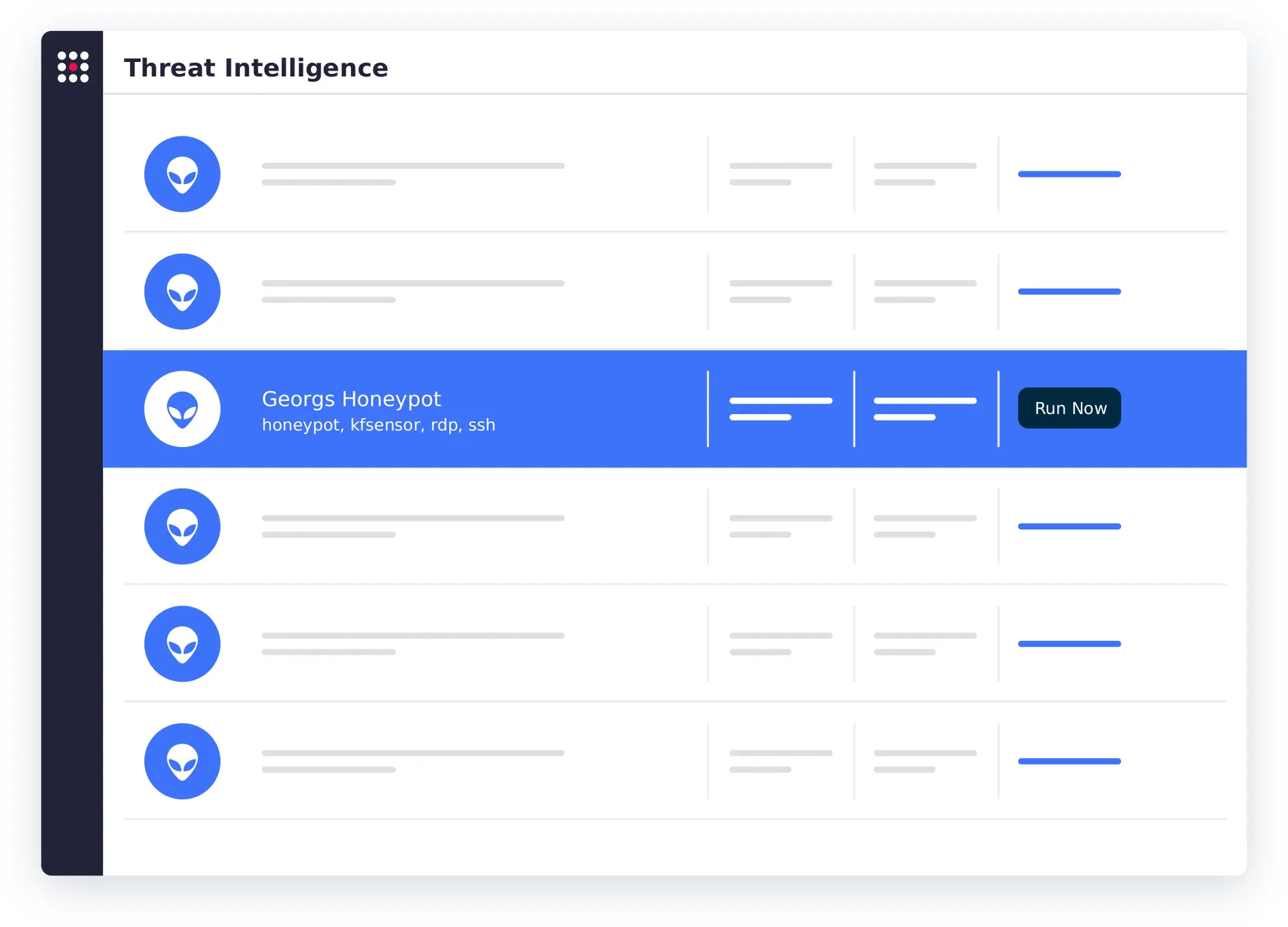Open the Georgs Honeypot feed title
Image resolution: width=1288 pixels, height=927 pixels.
click(x=351, y=399)
